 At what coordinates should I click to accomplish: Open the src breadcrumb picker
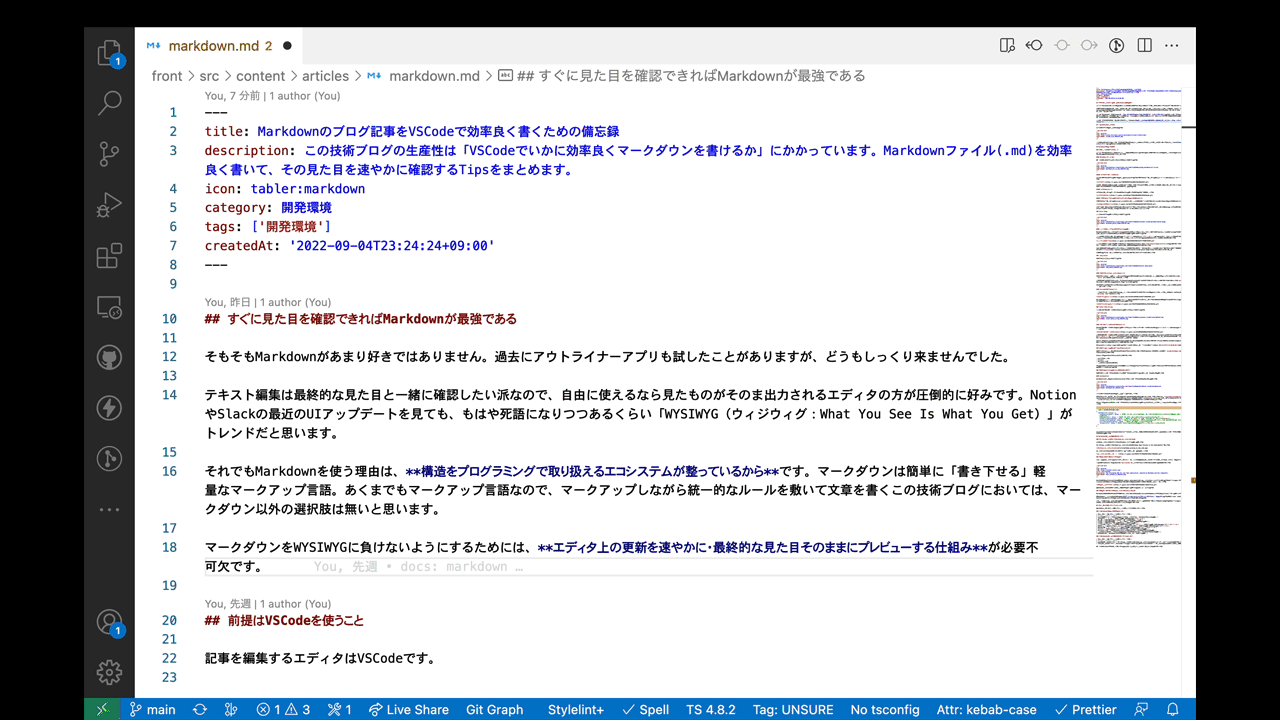tap(209, 75)
